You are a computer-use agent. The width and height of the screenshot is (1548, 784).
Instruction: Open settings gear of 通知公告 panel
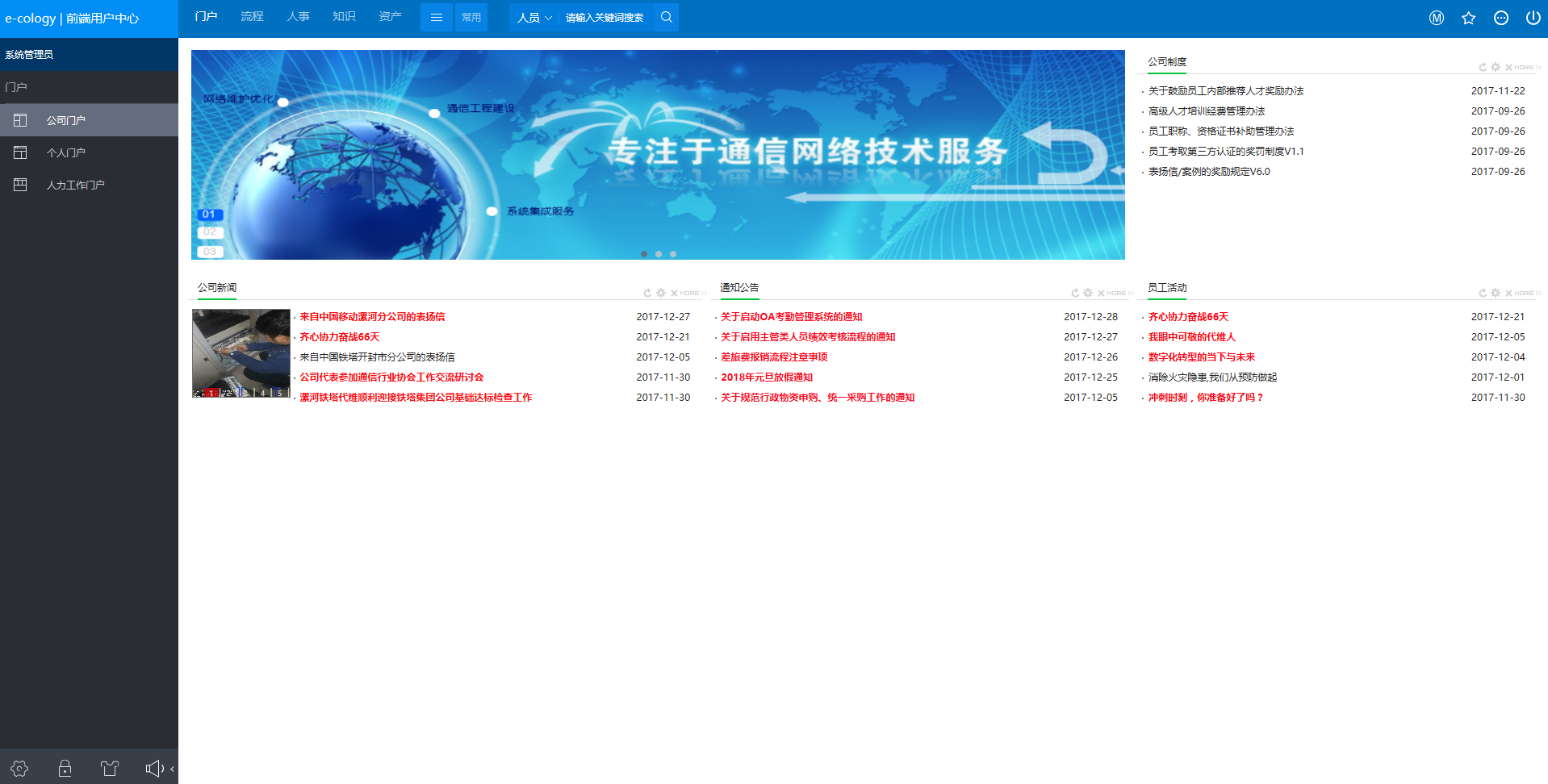1088,293
